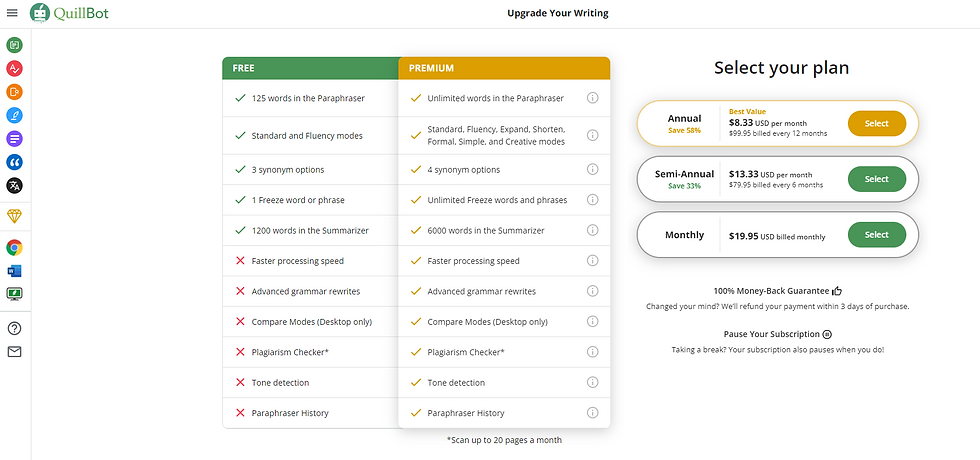Open the desktop app monitor icon
980x460 pixels.
(14, 293)
